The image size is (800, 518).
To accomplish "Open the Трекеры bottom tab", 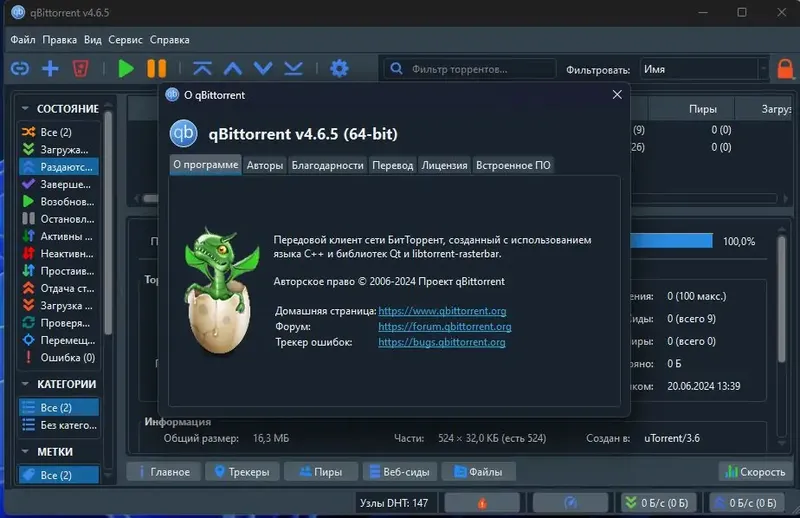I will click(x=242, y=472).
